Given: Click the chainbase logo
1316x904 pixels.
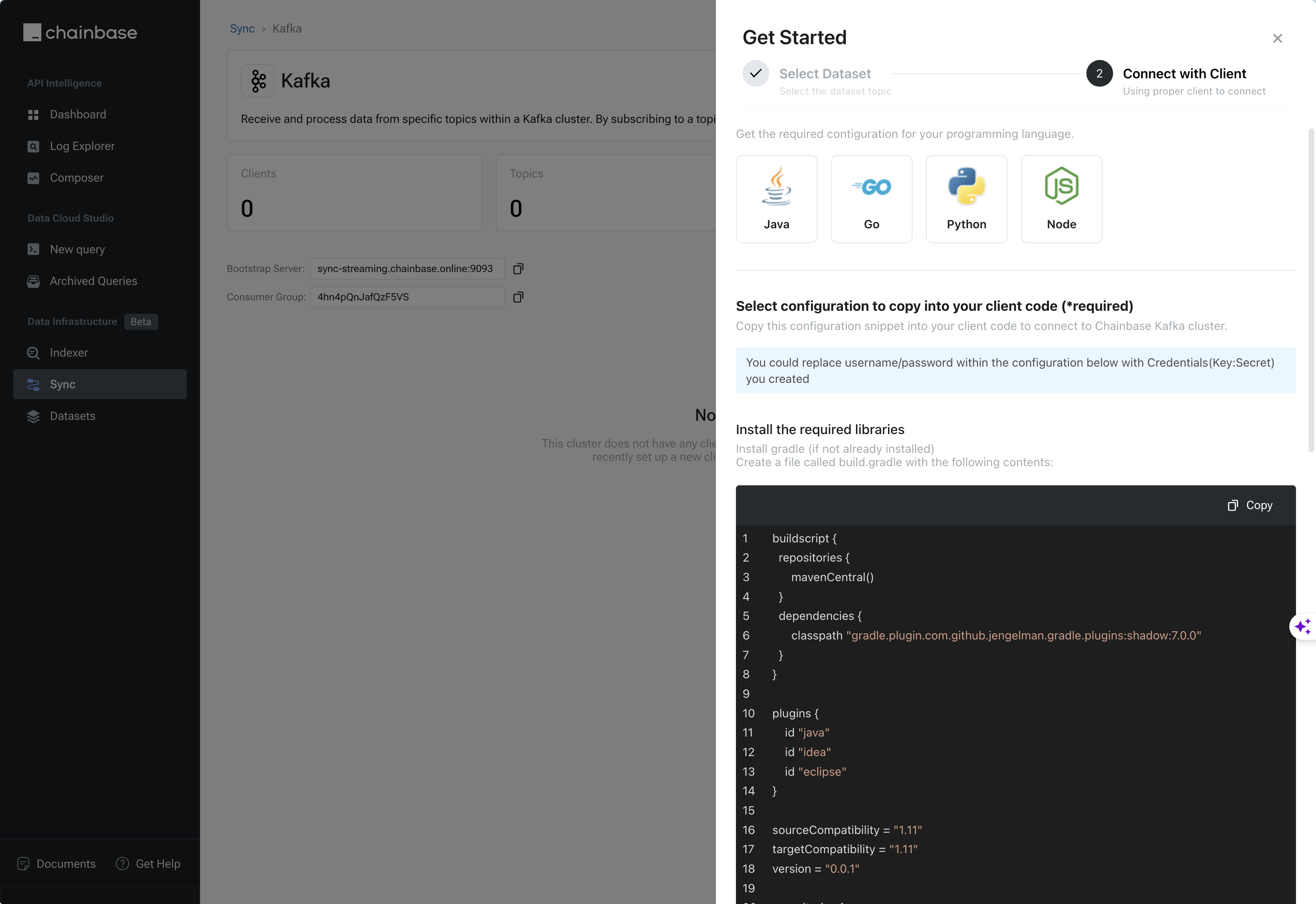Looking at the screenshot, I should 80,32.
